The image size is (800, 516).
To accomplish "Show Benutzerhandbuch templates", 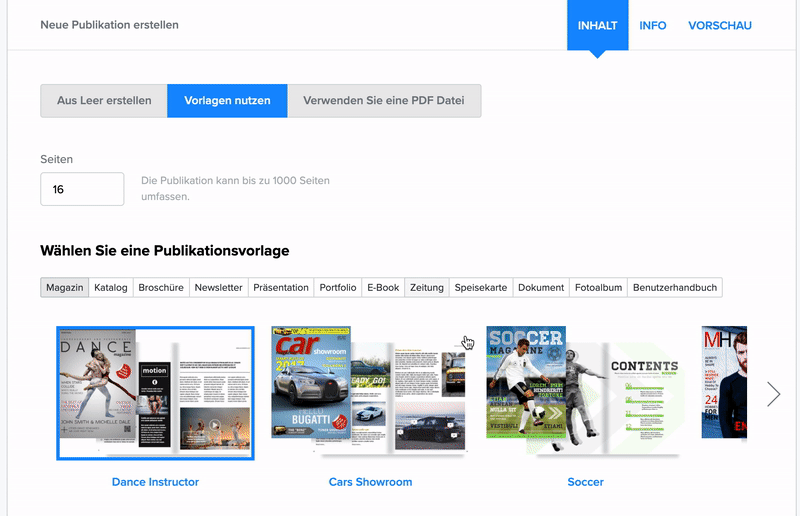I will pos(675,288).
